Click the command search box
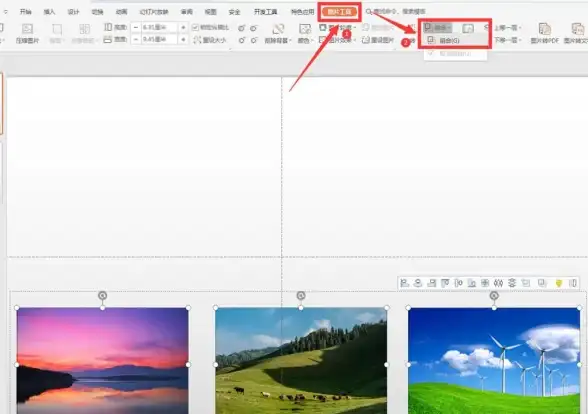588x414 pixels. coord(396,12)
